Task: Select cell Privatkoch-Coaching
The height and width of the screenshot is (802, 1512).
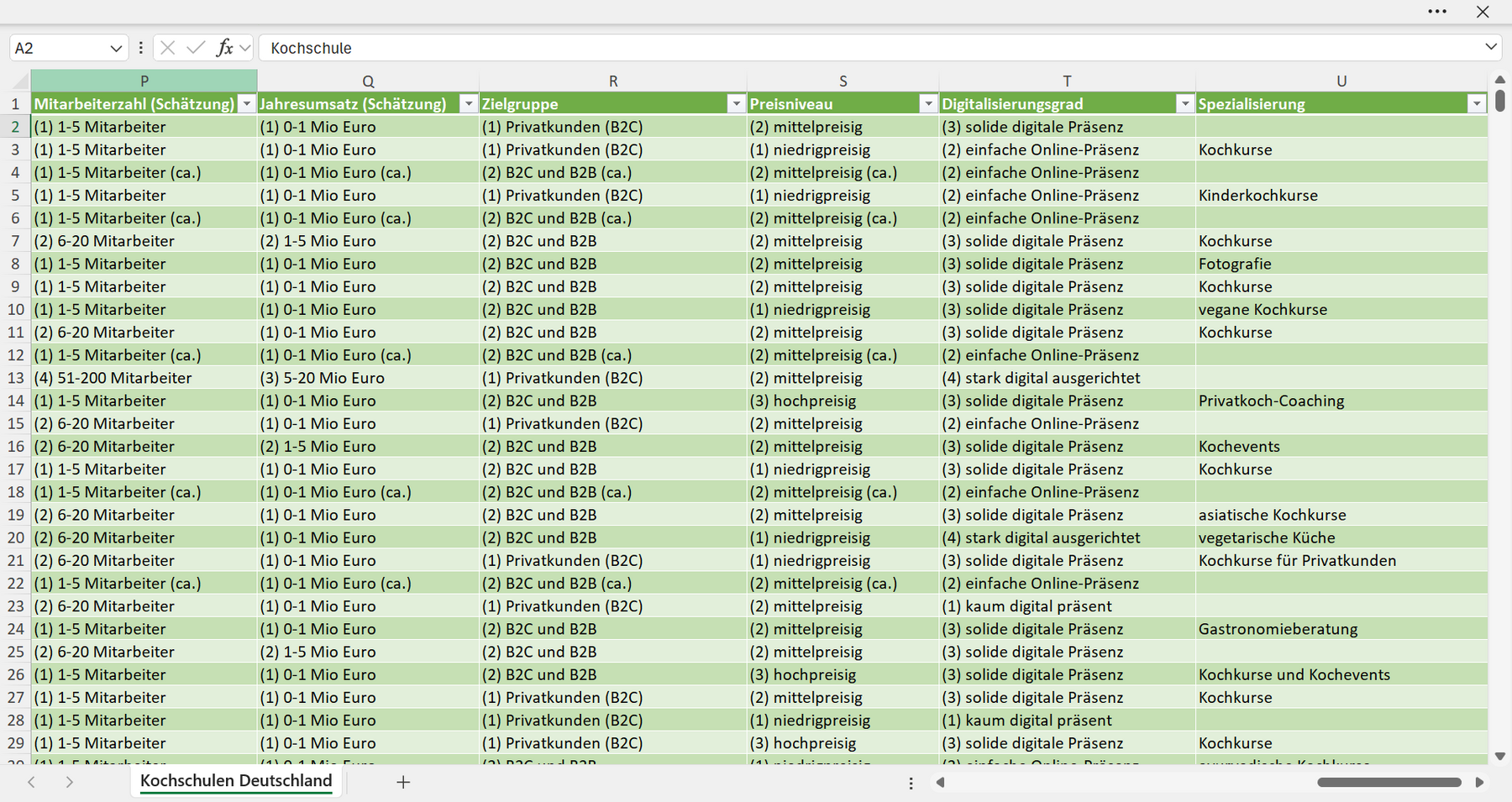Action: pos(1341,401)
